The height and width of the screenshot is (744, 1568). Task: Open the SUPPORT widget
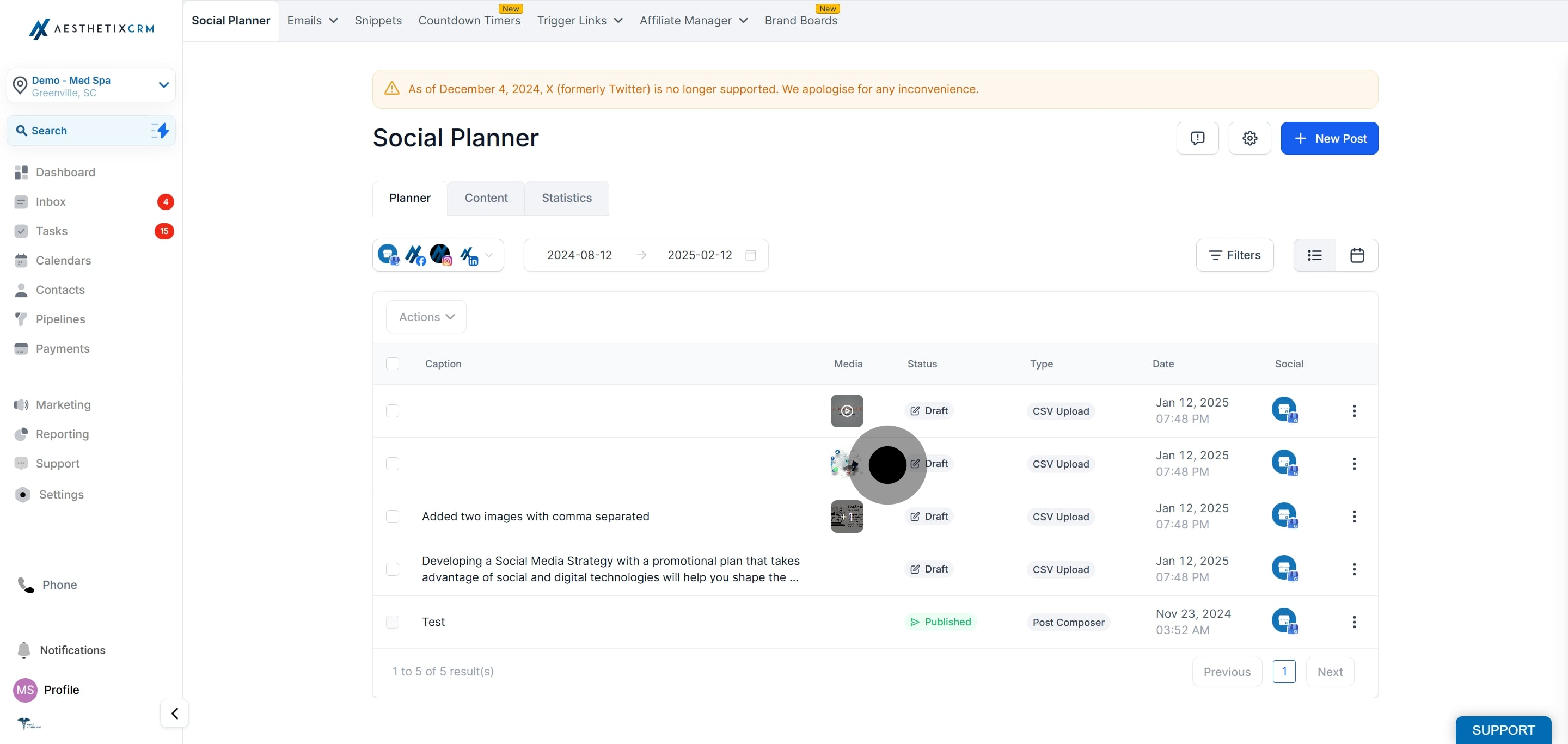[x=1503, y=730]
